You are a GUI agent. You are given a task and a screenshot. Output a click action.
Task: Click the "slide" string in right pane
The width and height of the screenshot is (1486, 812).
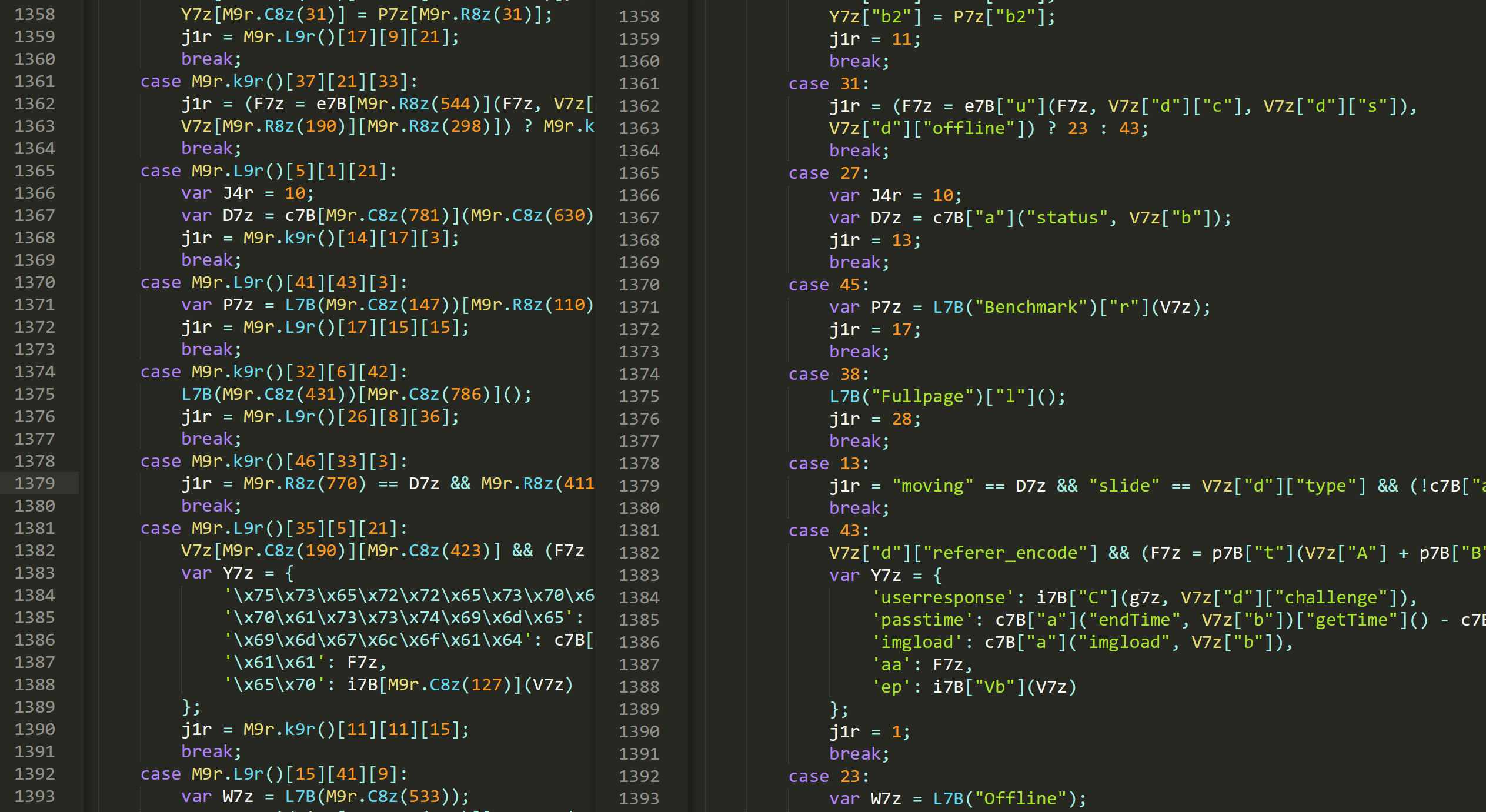1124,486
